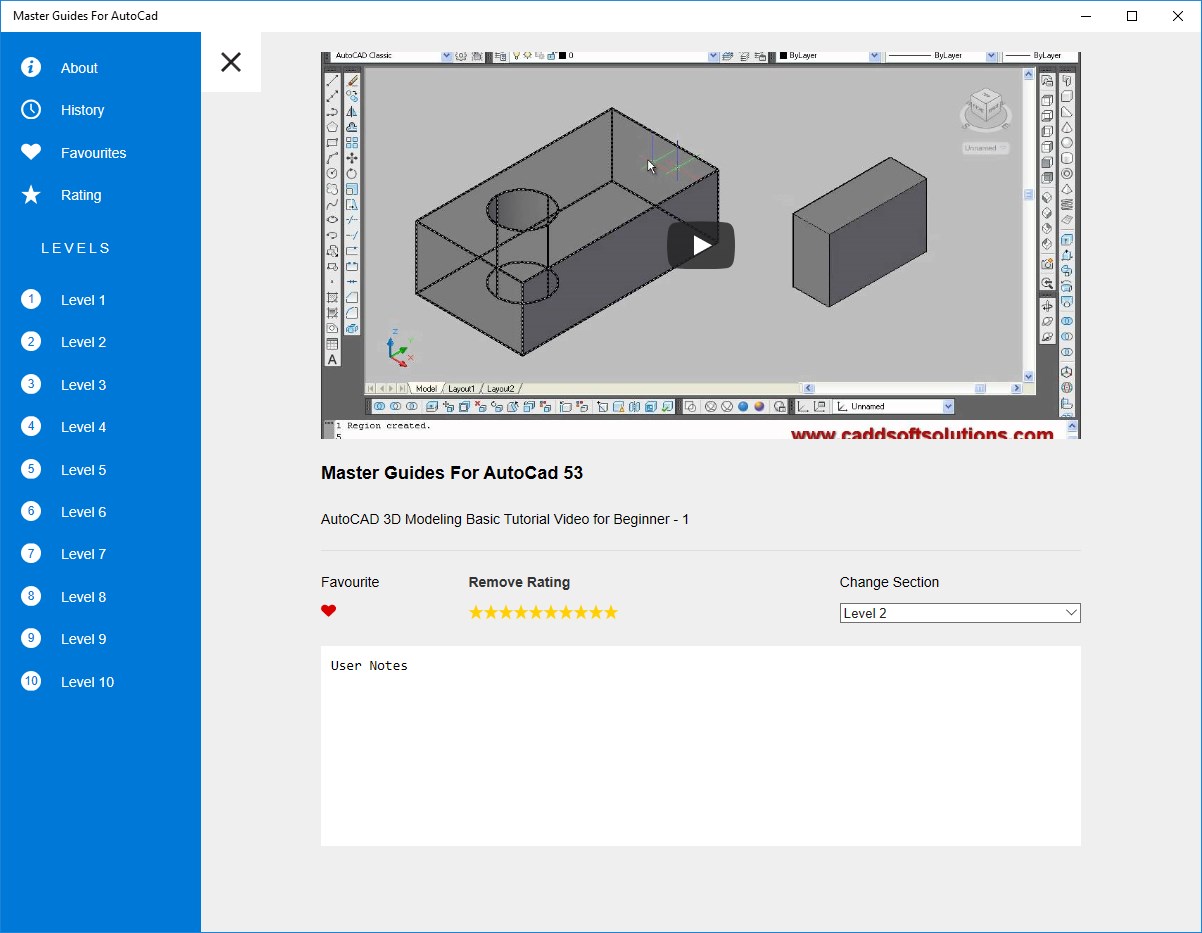This screenshot has width=1202, height=933.
Task: Go to Level 3 in sidebar
Action: (x=83, y=385)
